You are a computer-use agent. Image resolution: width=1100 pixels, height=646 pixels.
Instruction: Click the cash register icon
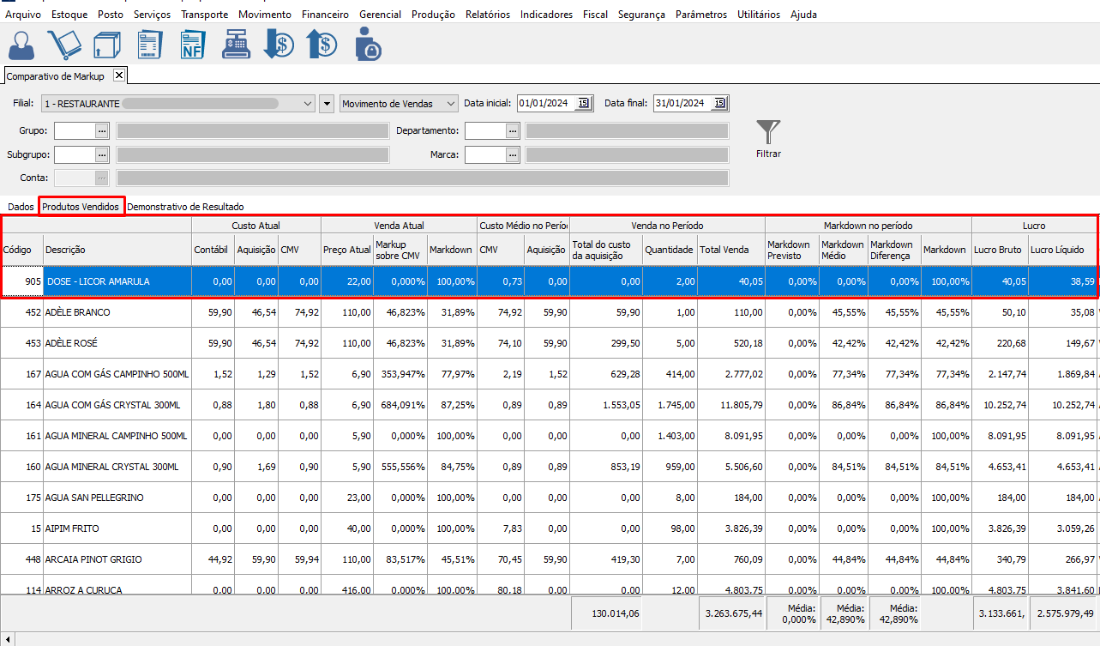tap(236, 45)
